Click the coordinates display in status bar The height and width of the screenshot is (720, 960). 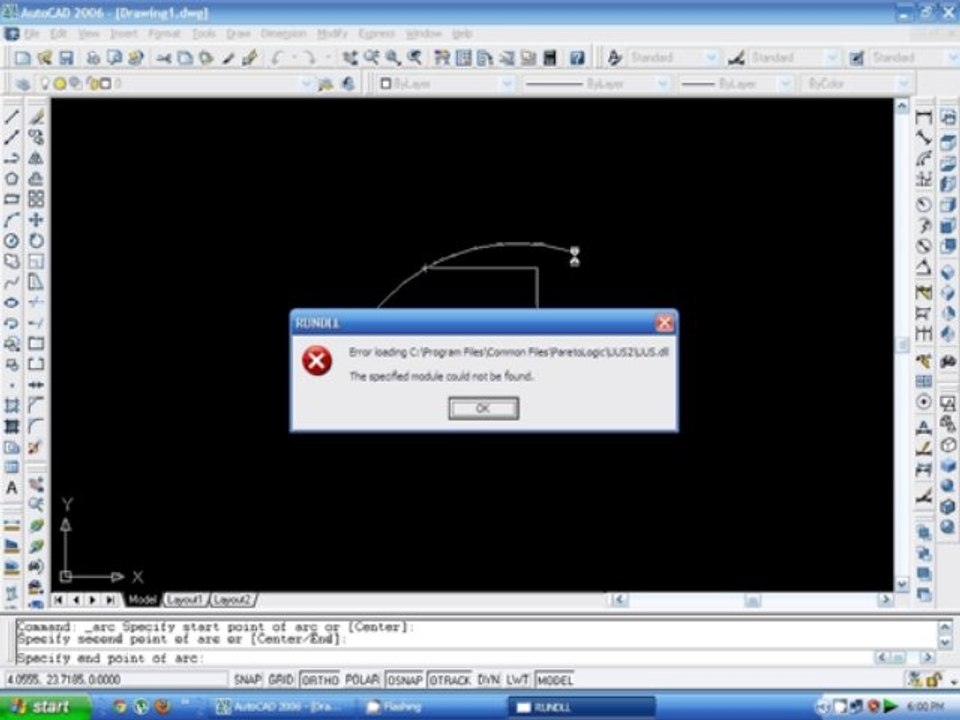(115, 680)
